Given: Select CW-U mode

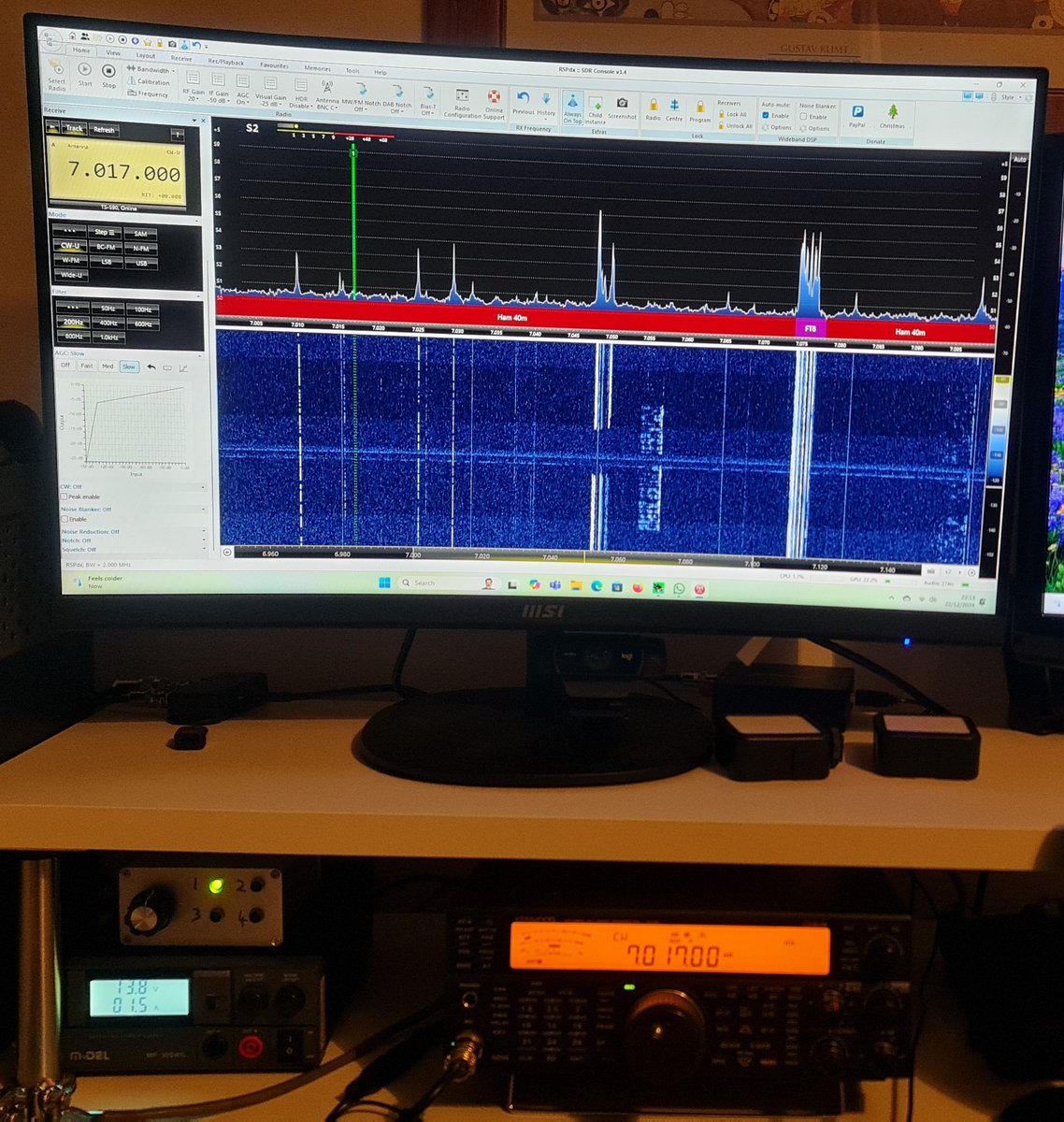Looking at the screenshot, I should coord(69,247).
